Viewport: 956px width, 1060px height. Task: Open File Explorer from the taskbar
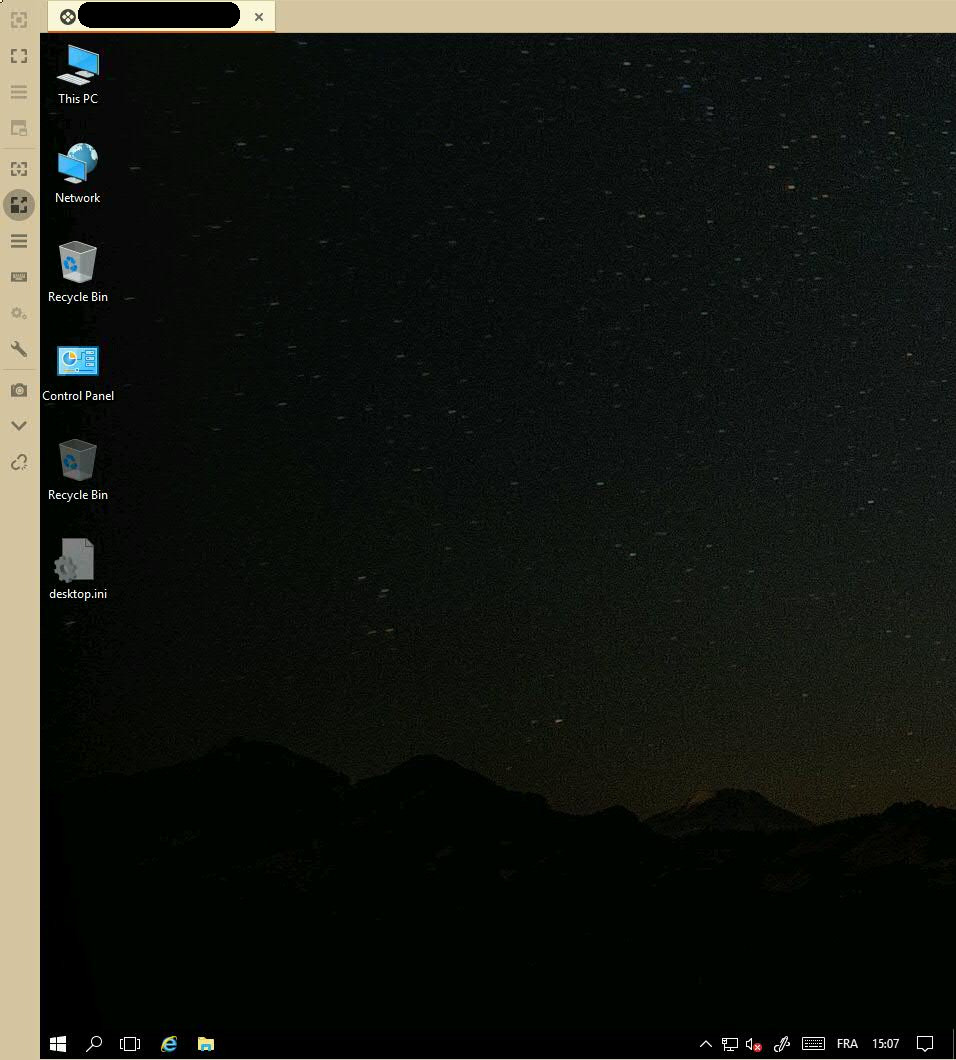coord(206,1043)
